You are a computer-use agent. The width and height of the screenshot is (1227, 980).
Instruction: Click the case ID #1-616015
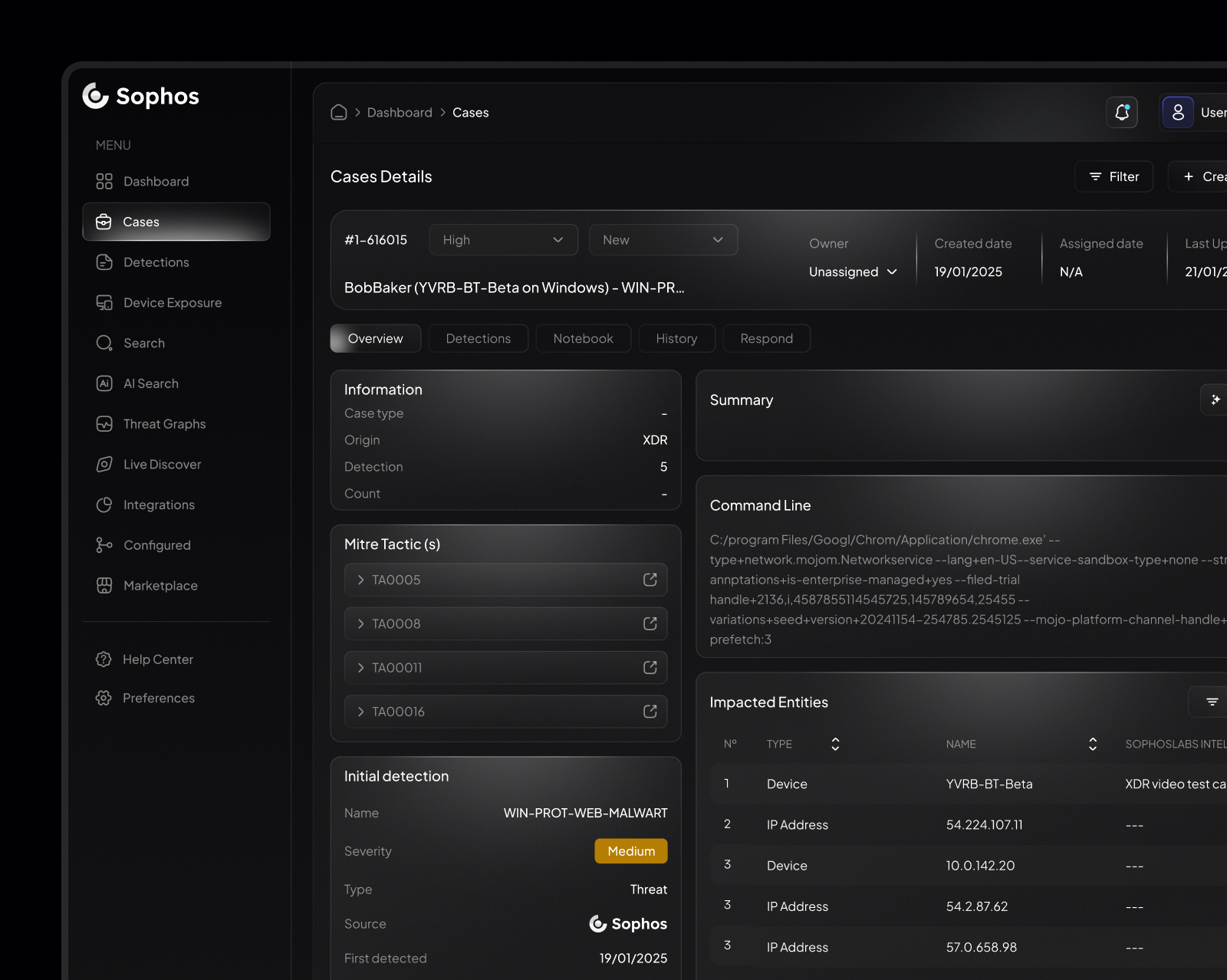coord(376,240)
